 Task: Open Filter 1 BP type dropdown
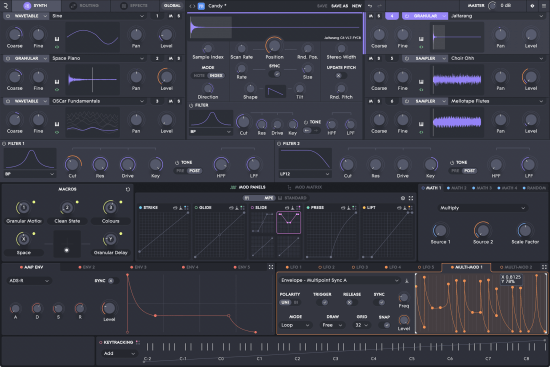pos(30,174)
